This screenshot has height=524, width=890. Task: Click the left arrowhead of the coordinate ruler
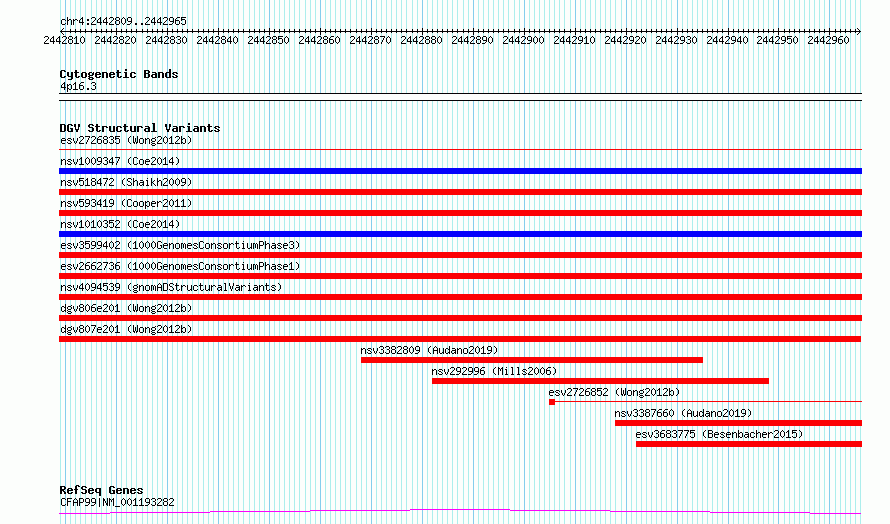(62, 31)
